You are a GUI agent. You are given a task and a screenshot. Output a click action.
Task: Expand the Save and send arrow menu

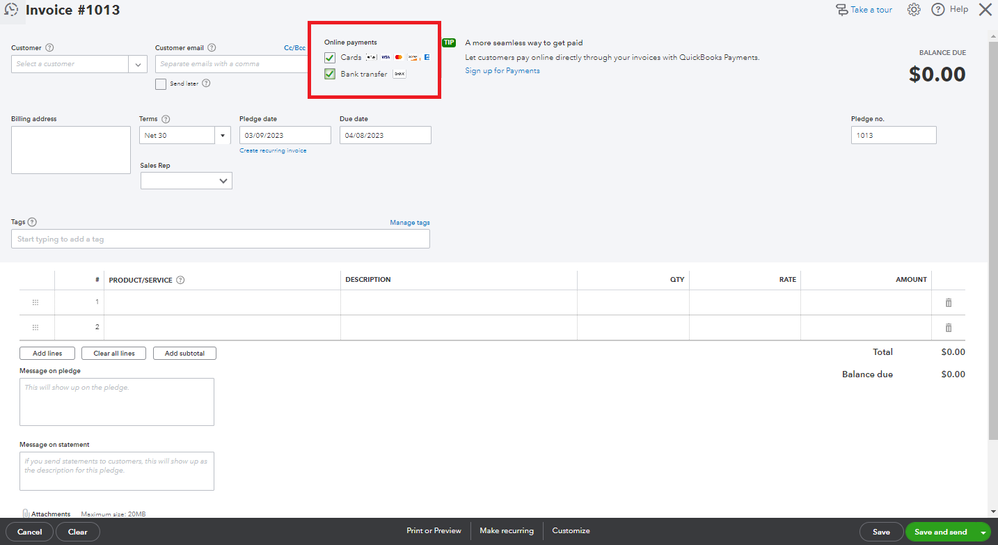983,532
